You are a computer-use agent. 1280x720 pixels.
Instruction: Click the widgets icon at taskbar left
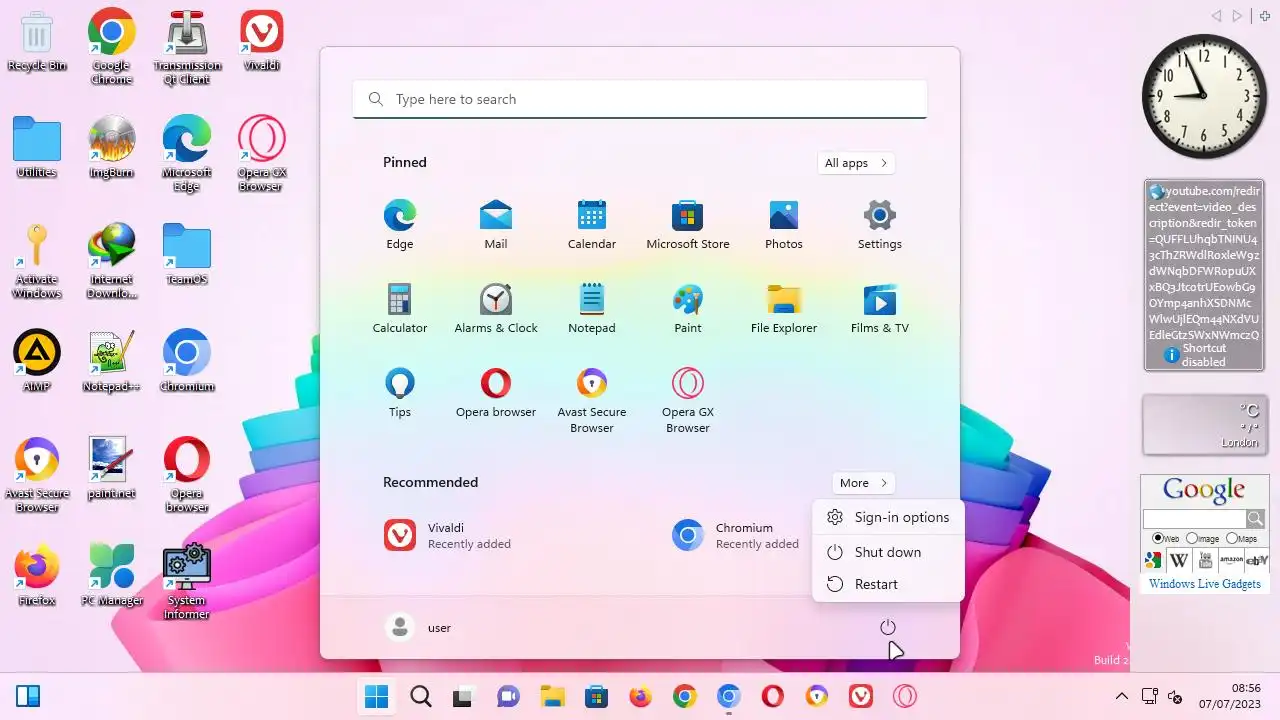27,696
